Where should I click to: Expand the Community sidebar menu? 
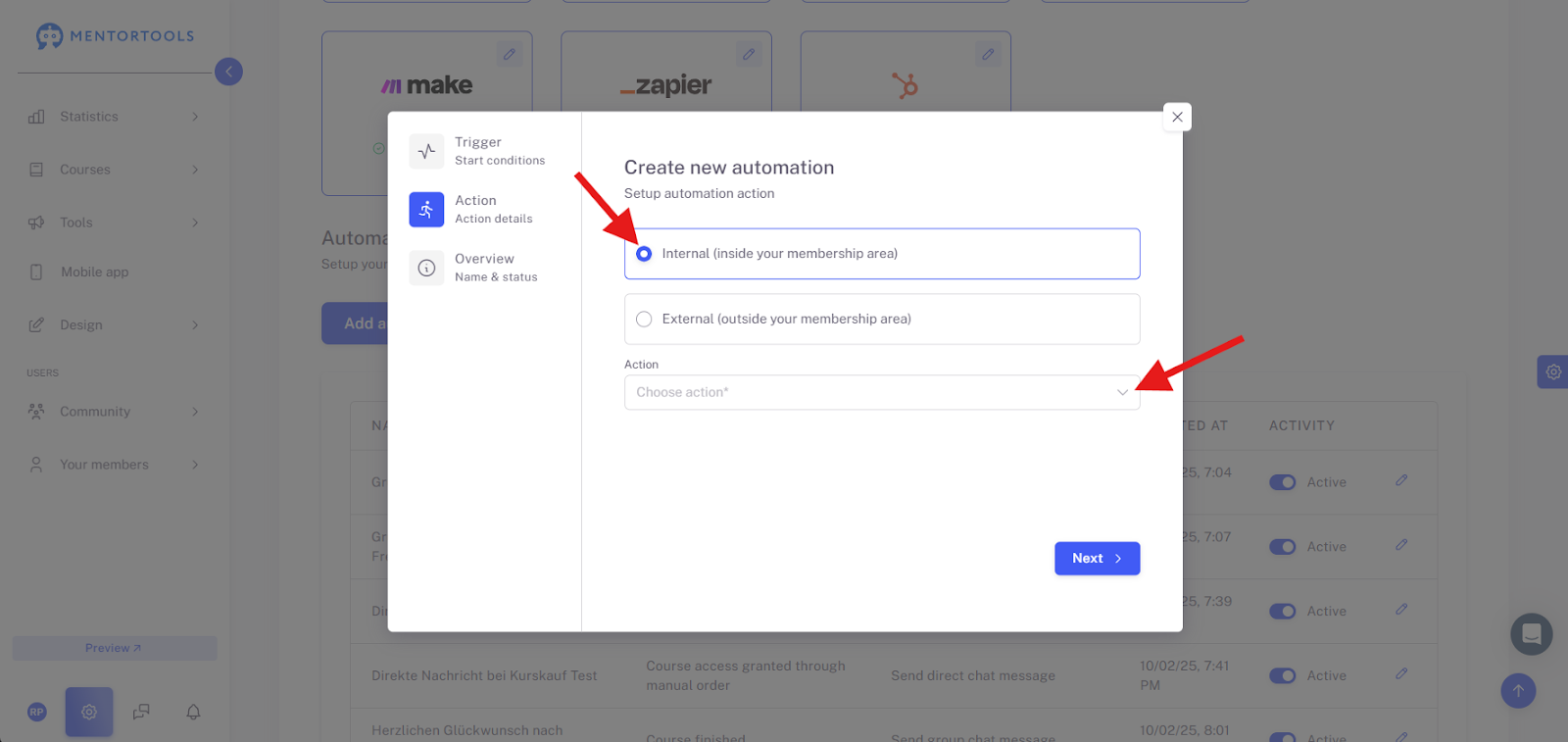point(114,412)
